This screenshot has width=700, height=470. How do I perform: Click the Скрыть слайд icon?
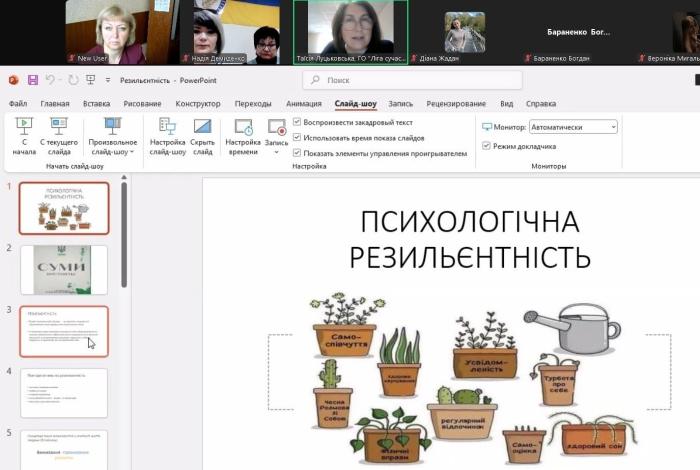(203, 136)
